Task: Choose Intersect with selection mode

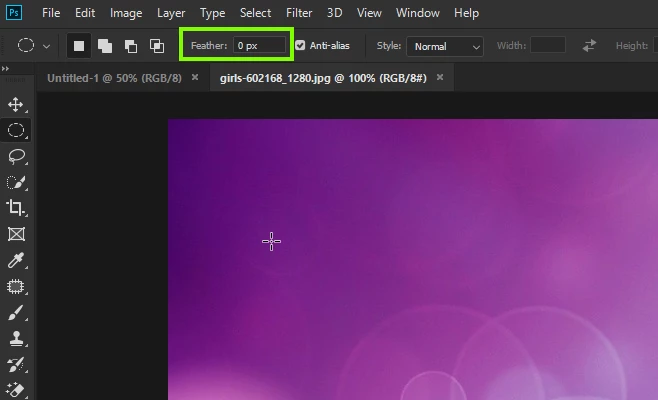Action: coord(157,46)
